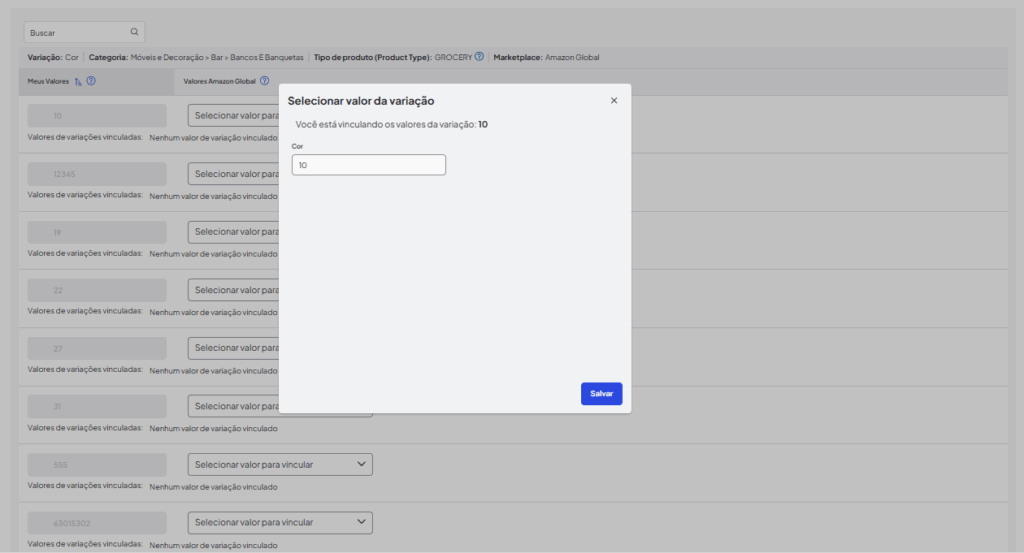Click the magnifier icon in the Buscar field

click(x=134, y=32)
